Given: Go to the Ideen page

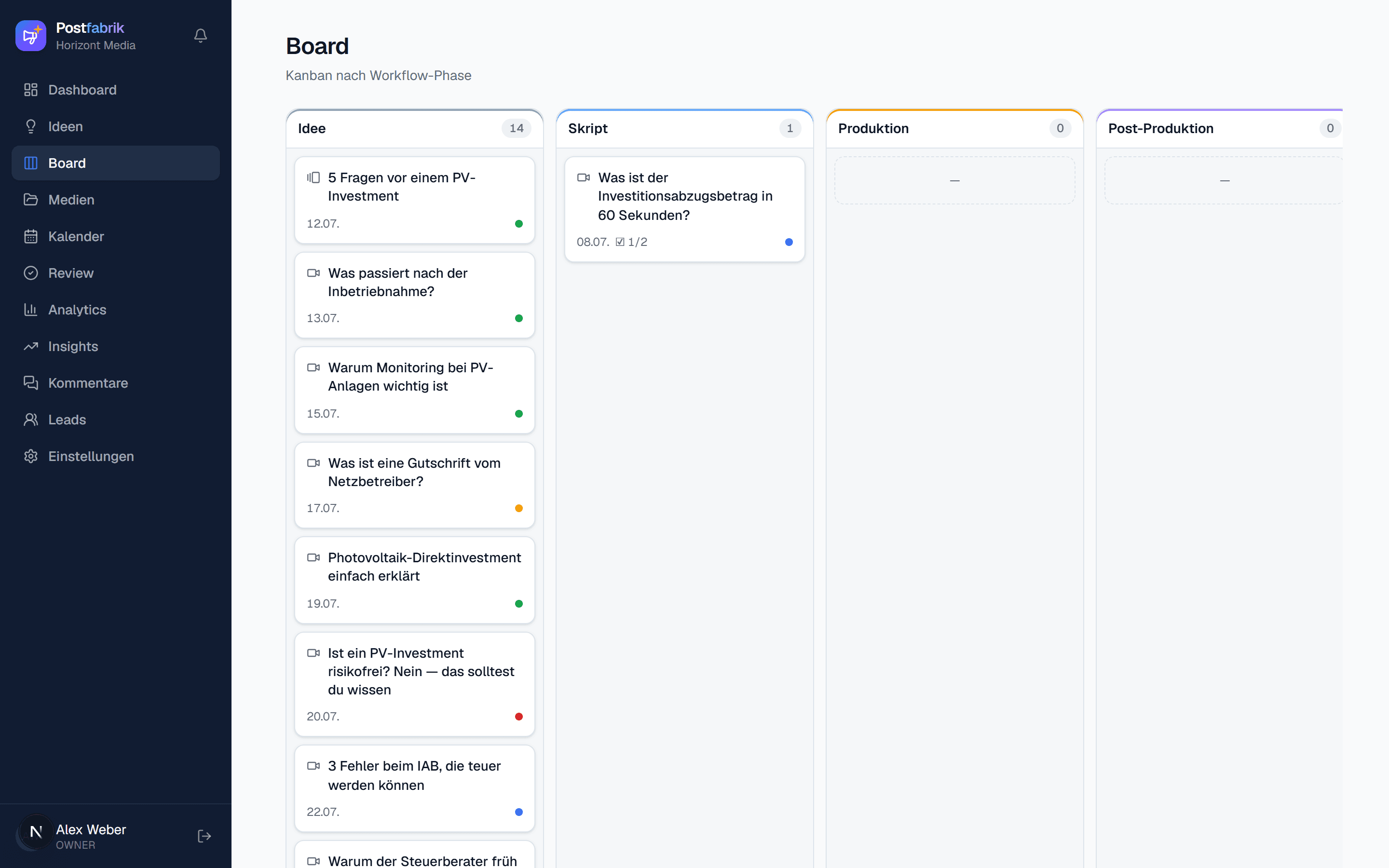Looking at the screenshot, I should point(115,126).
